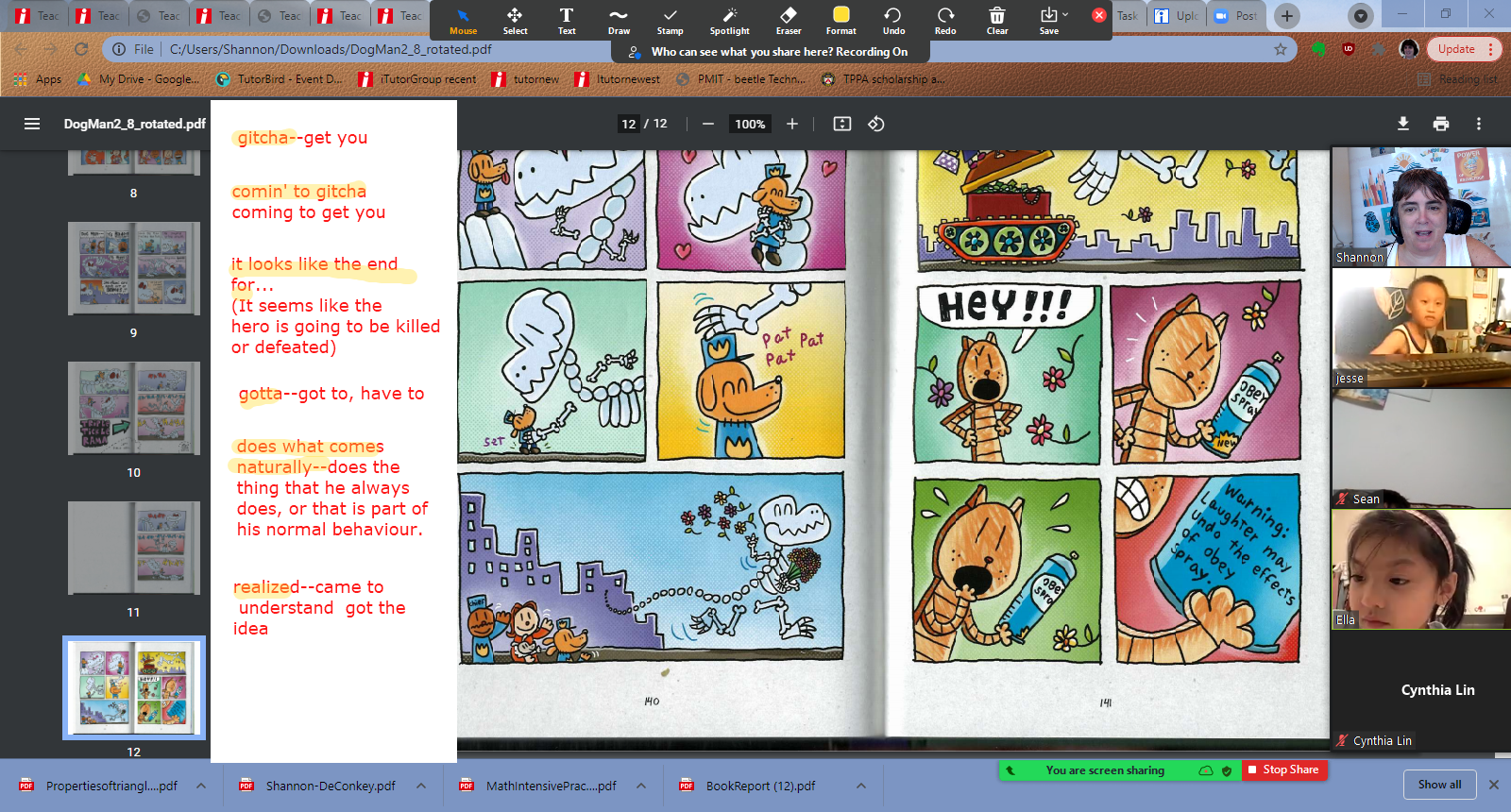The image size is (1511, 812).
Task: Pick the Draw annotation tool
Action: tap(619, 21)
